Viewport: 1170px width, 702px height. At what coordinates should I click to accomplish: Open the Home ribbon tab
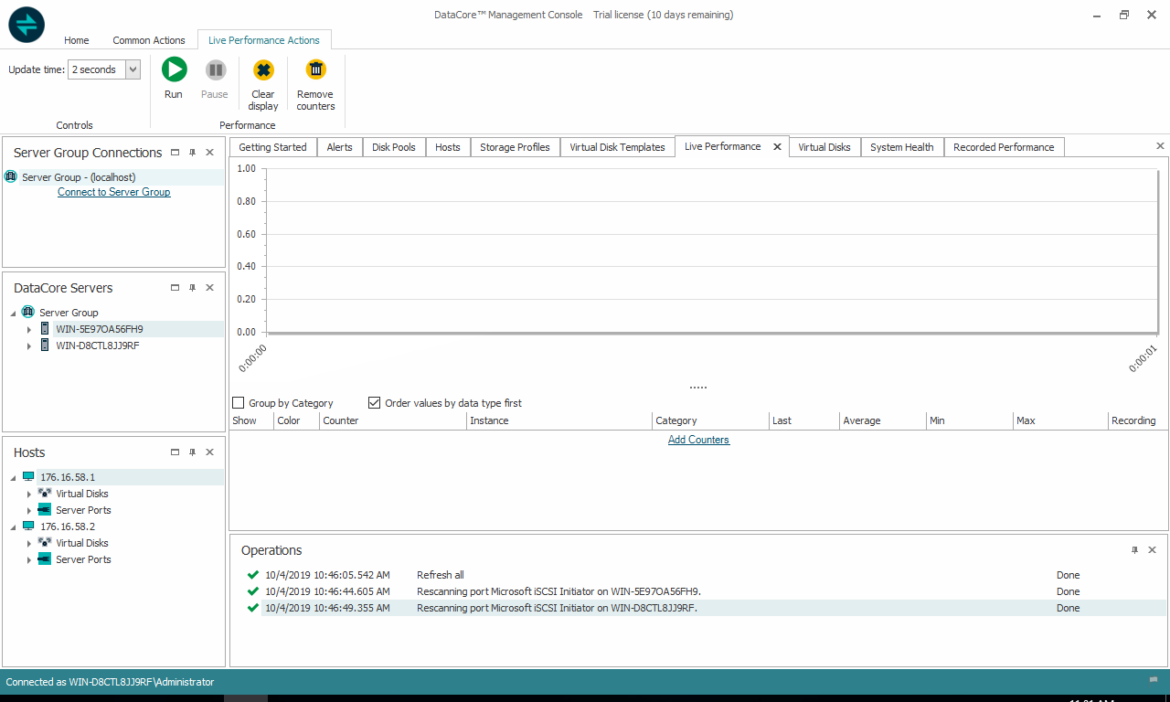76,40
